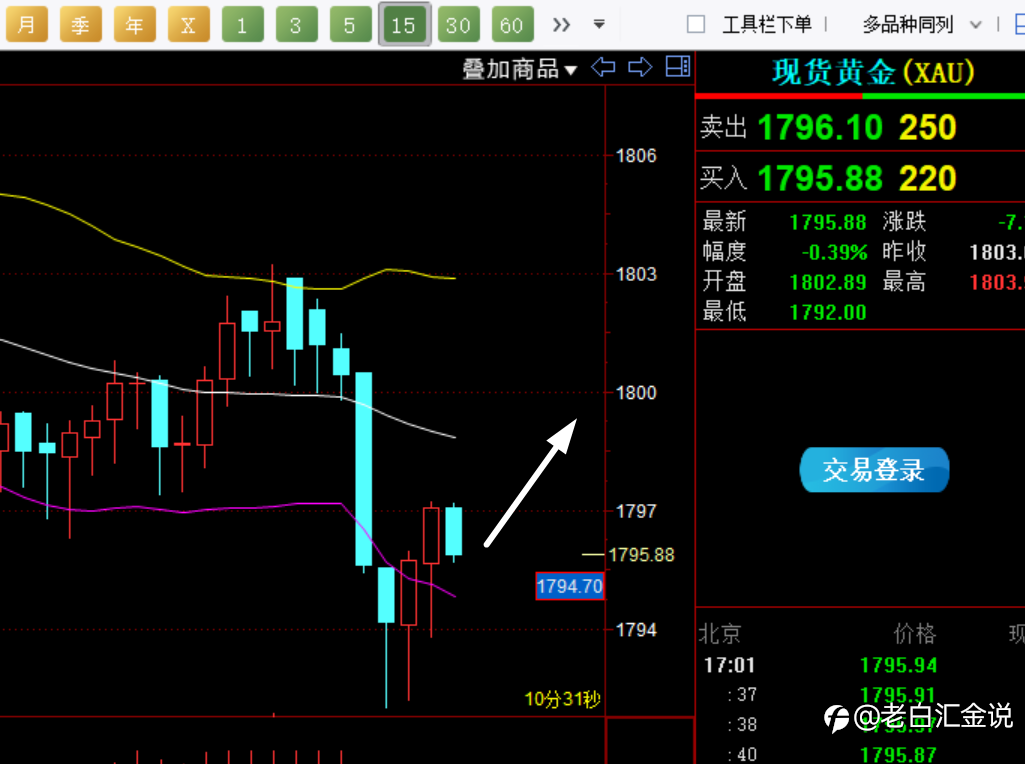Click the left arrow previous-symbol icon

[603, 67]
